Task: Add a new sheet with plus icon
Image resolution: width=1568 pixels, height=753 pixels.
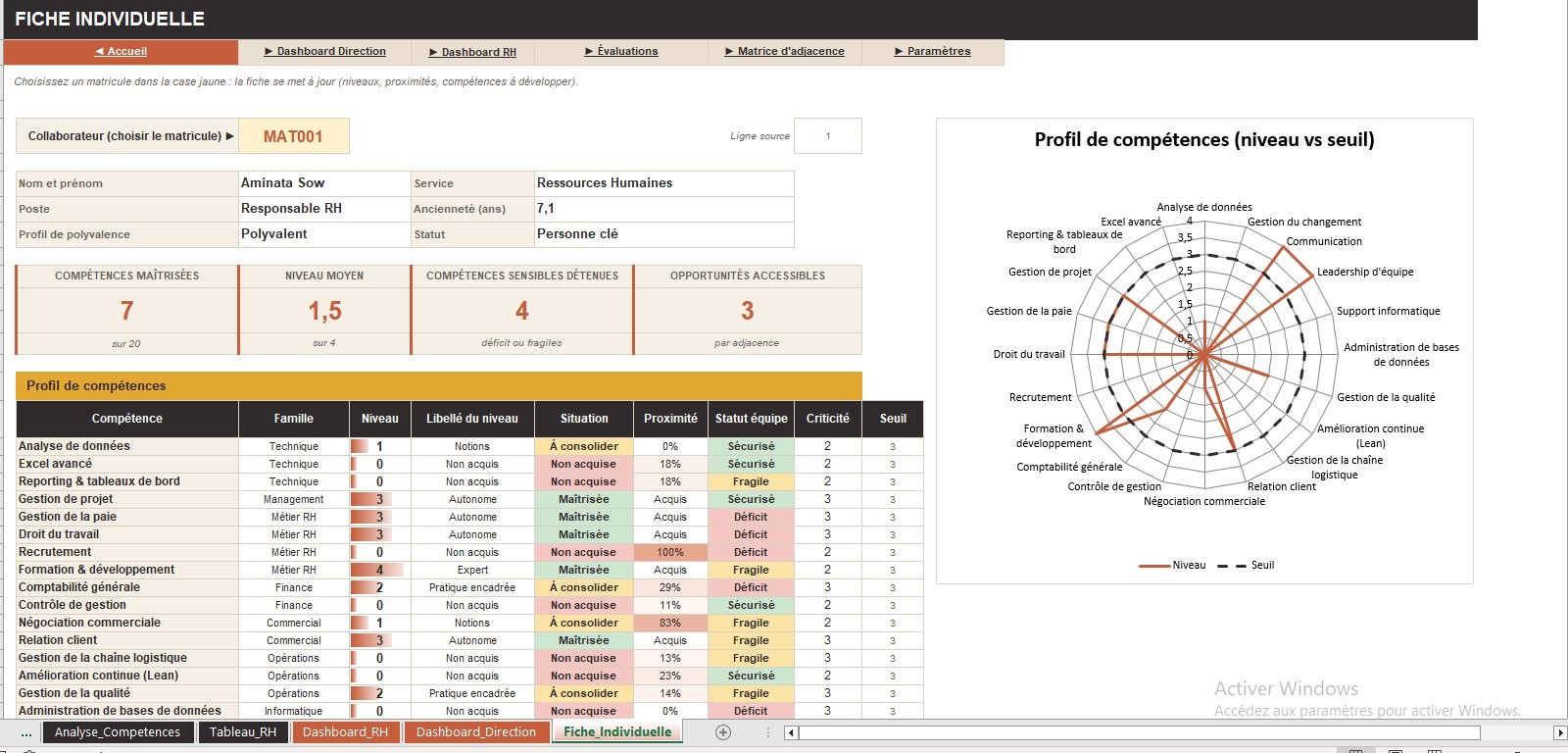Action: point(723,732)
